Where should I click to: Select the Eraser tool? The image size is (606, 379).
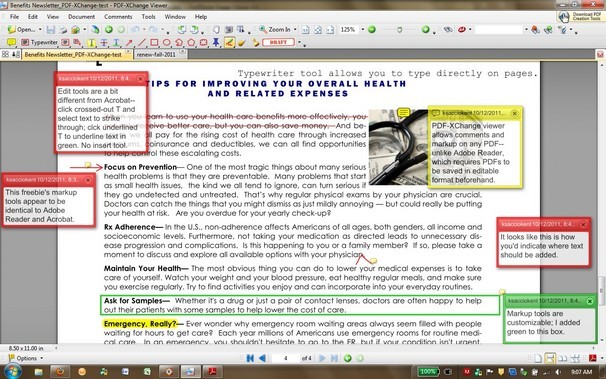click(242, 42)
